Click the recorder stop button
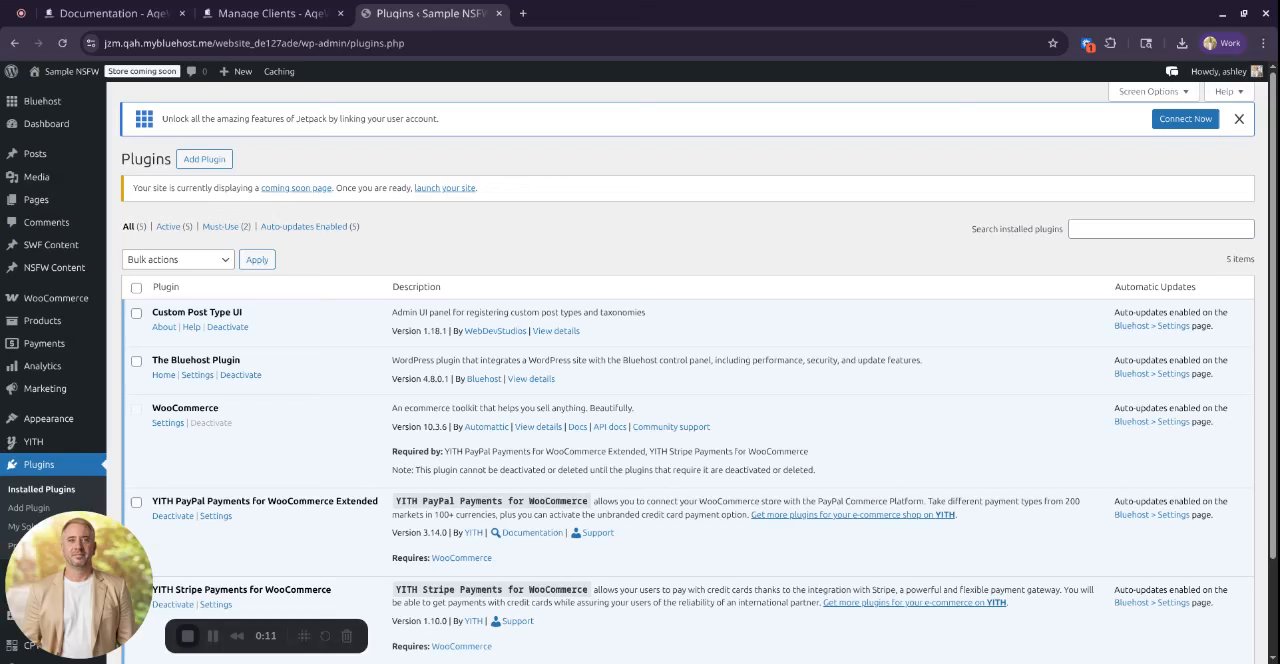The height and width of the screenshot is (664, 1280). (x=187, y=636)
